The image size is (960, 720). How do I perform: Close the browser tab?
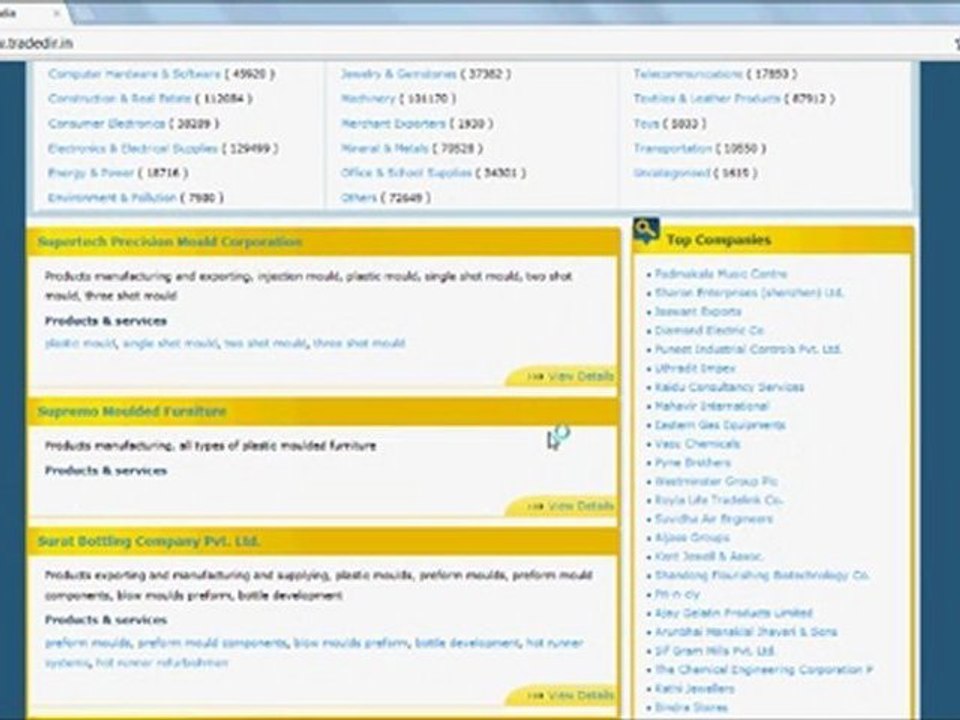(x=56, y=13)
